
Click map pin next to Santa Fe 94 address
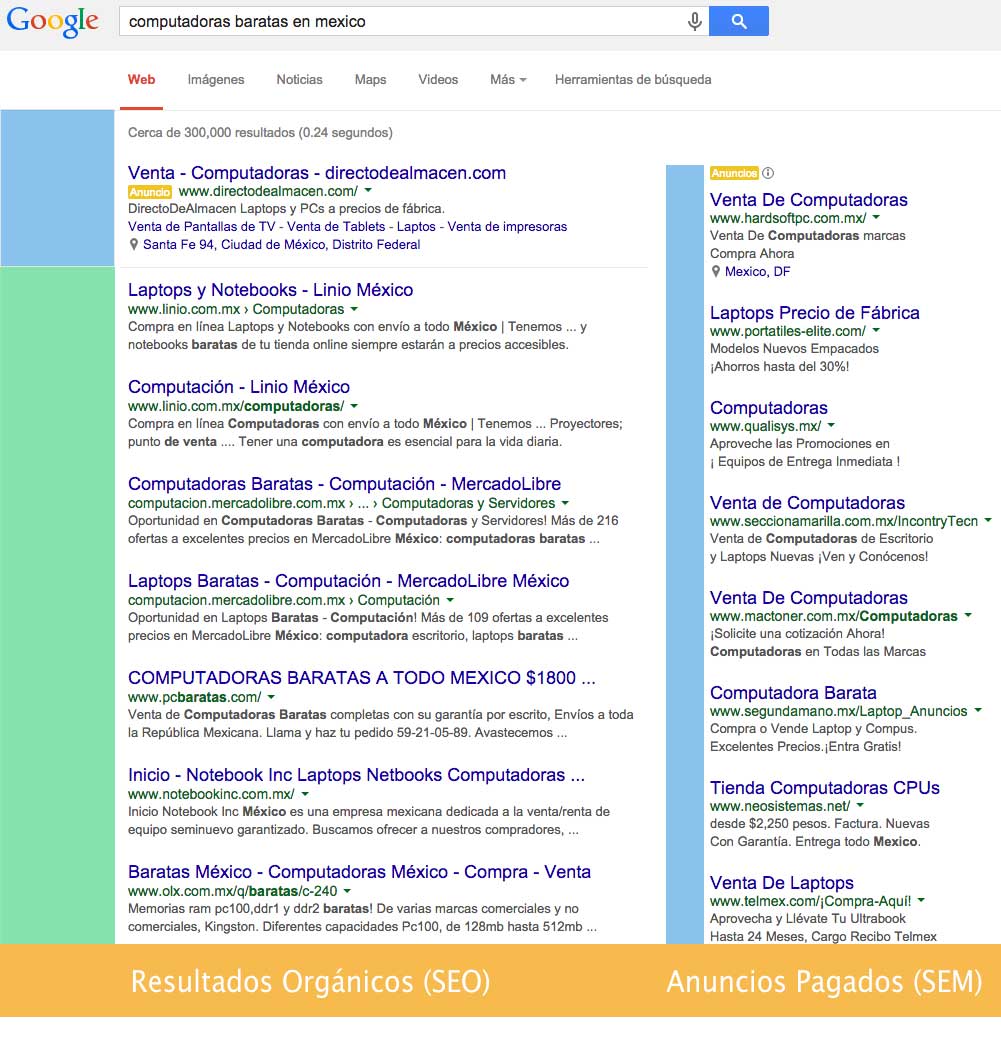(134, 244)
